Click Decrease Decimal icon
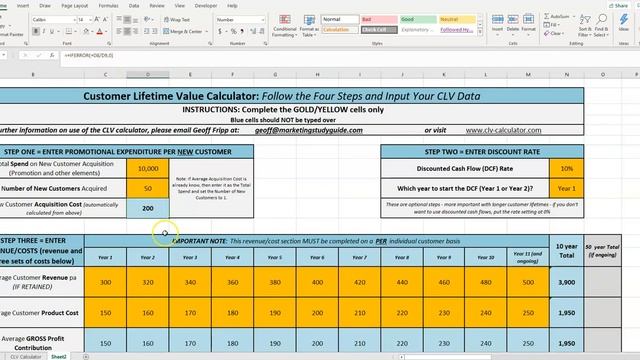 pos(262,31)
